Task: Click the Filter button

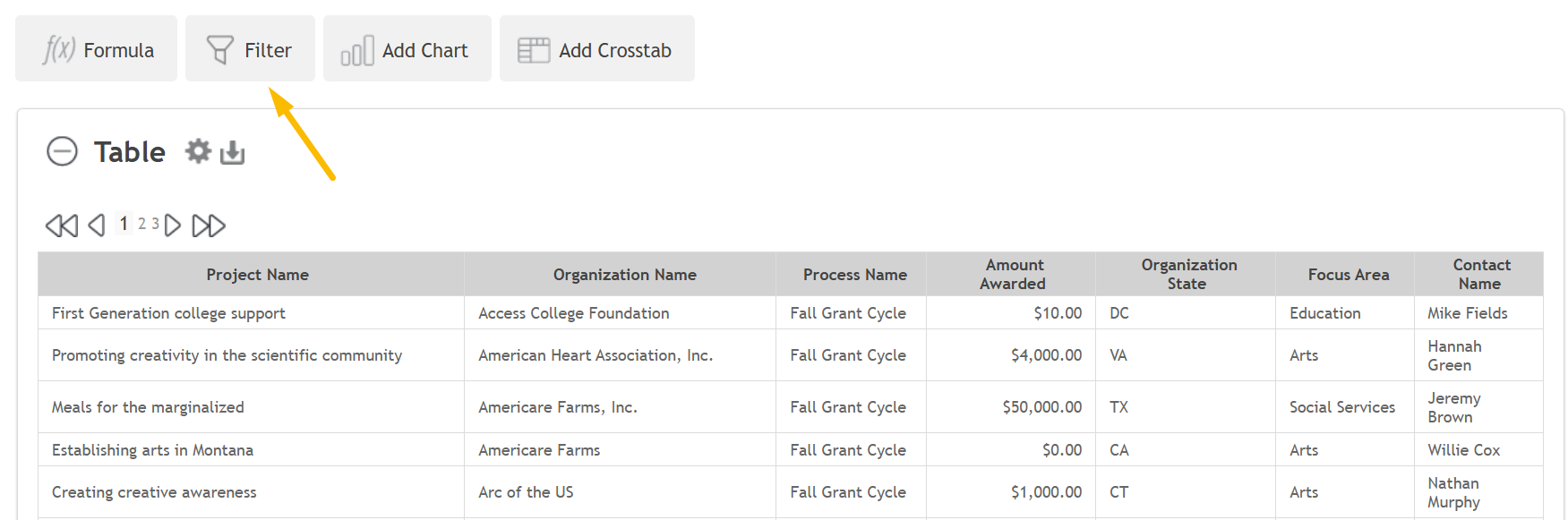Action: tap(250, 49)
